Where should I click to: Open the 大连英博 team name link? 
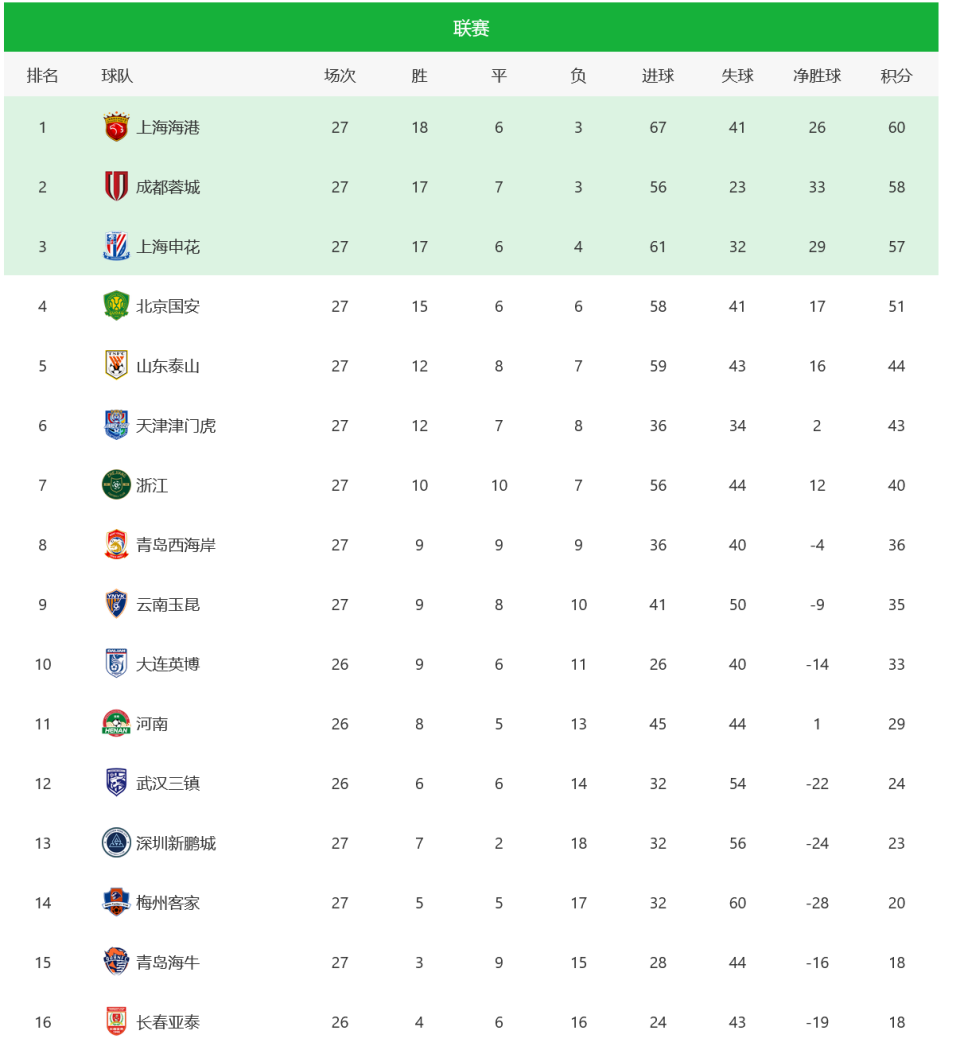click(x=168, y=664)
